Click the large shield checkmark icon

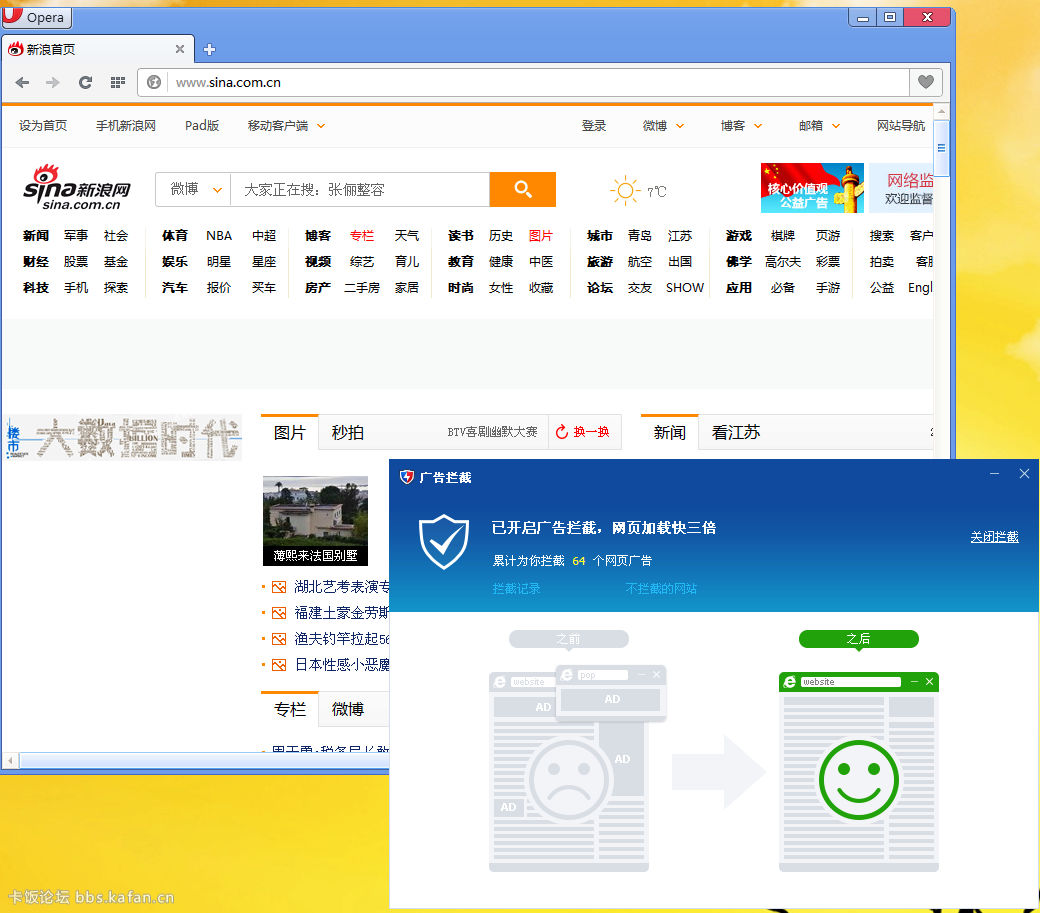pos(444,542)
